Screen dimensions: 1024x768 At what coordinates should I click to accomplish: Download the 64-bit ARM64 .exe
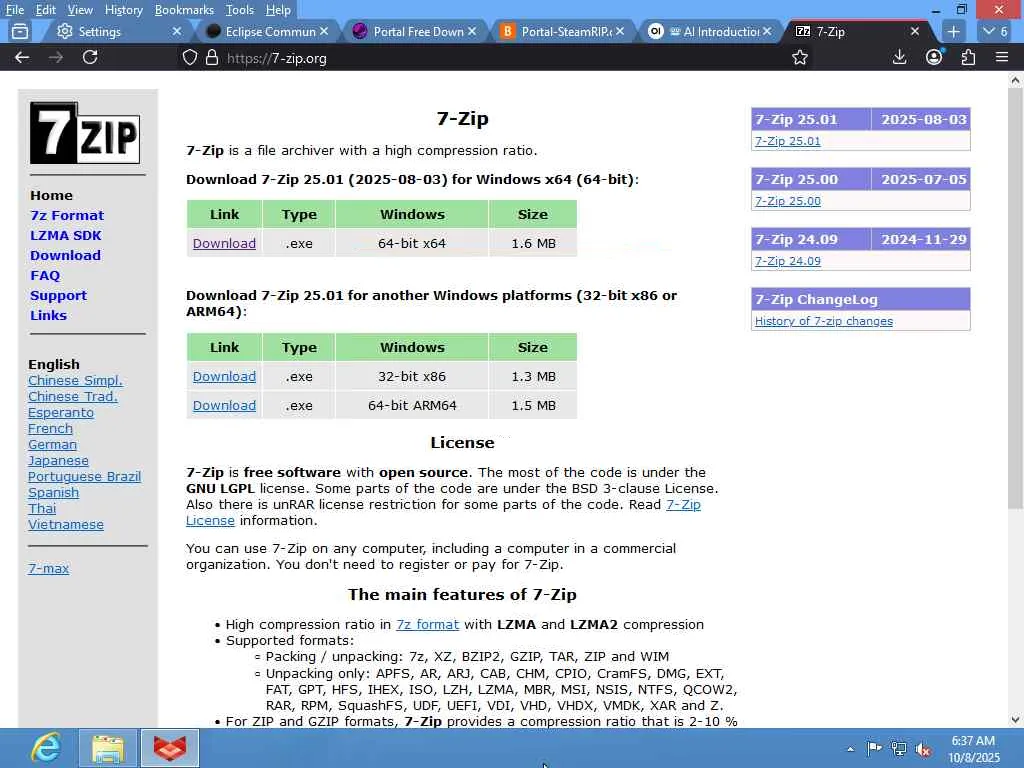(224, 405)
